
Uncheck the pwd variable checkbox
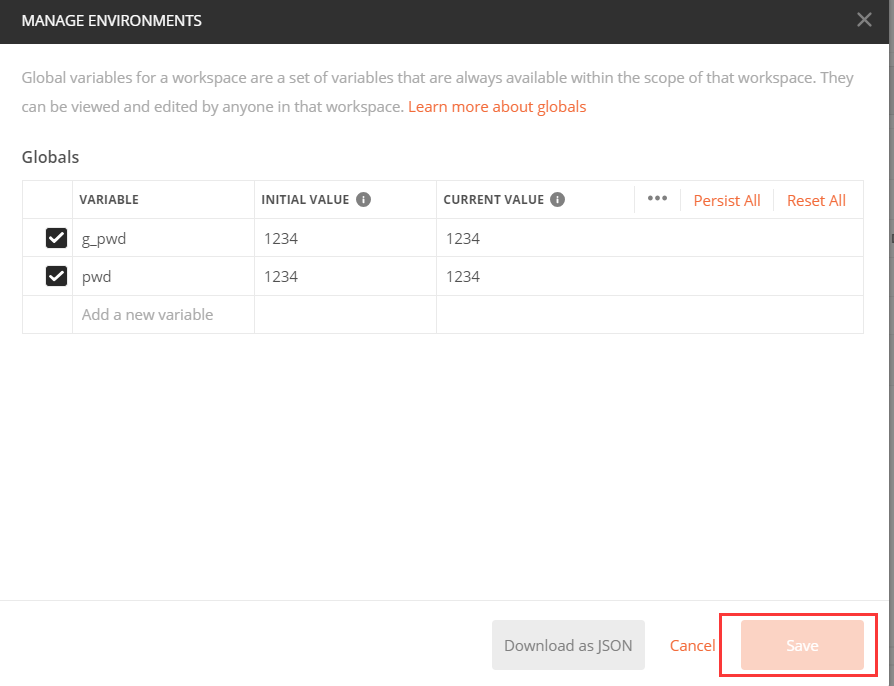coord(57,276)
